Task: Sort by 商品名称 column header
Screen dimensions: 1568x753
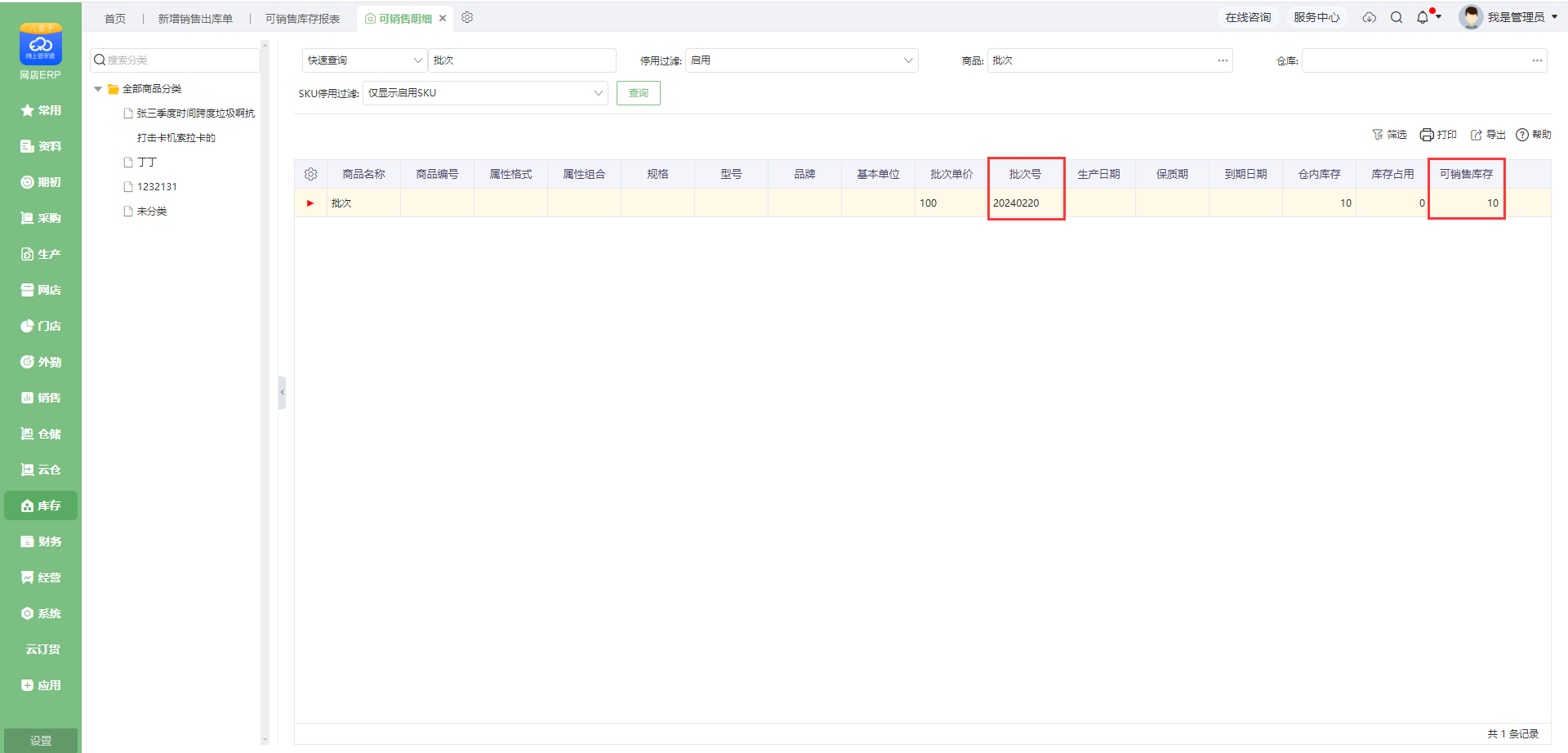Action: click(363, 174)
